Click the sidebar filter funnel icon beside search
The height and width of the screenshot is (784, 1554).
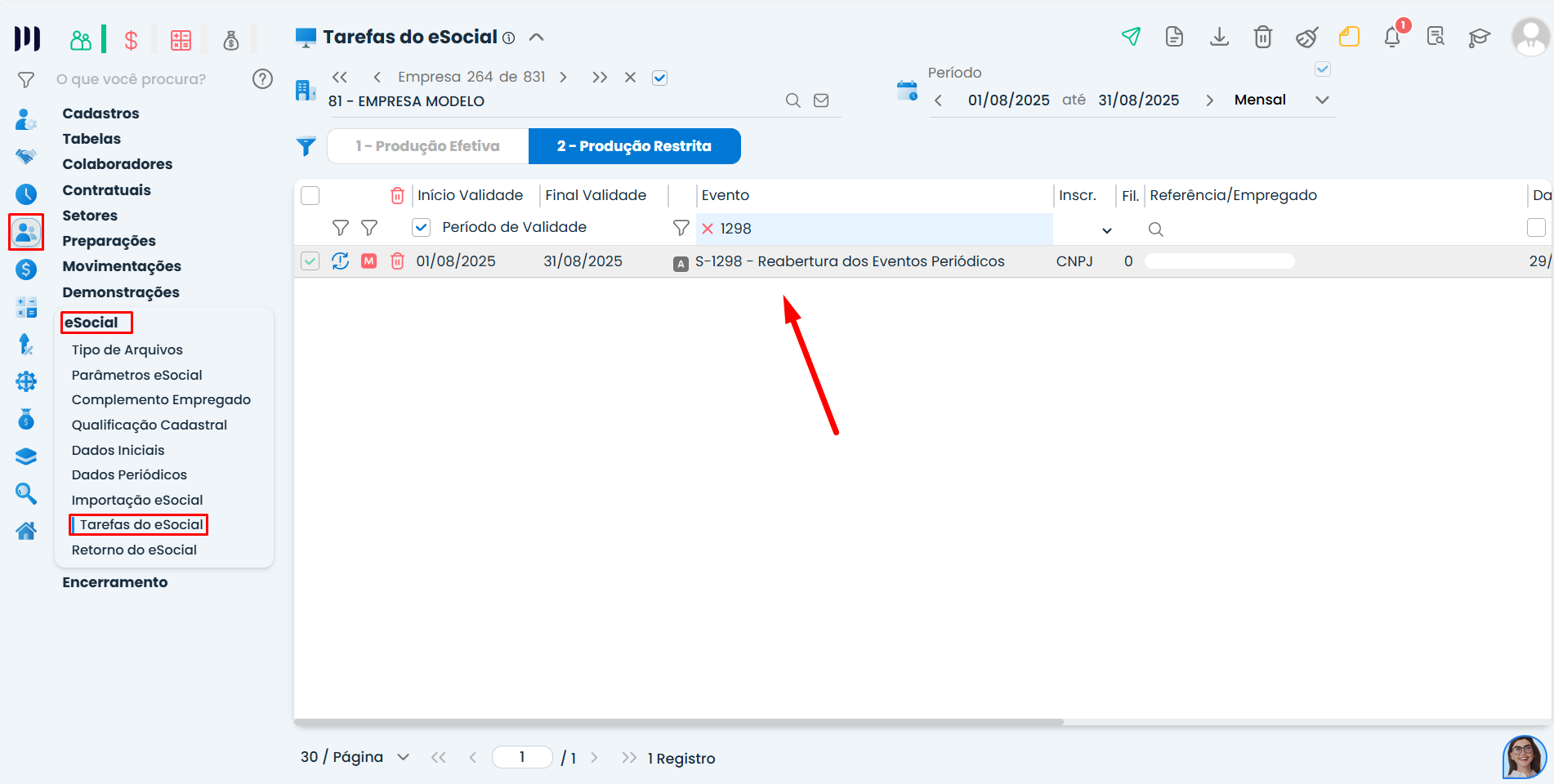coord(26,80)
